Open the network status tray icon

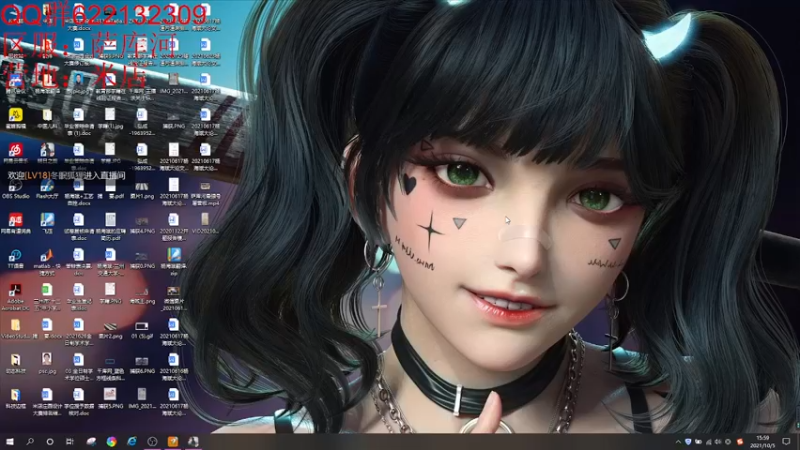708,442
